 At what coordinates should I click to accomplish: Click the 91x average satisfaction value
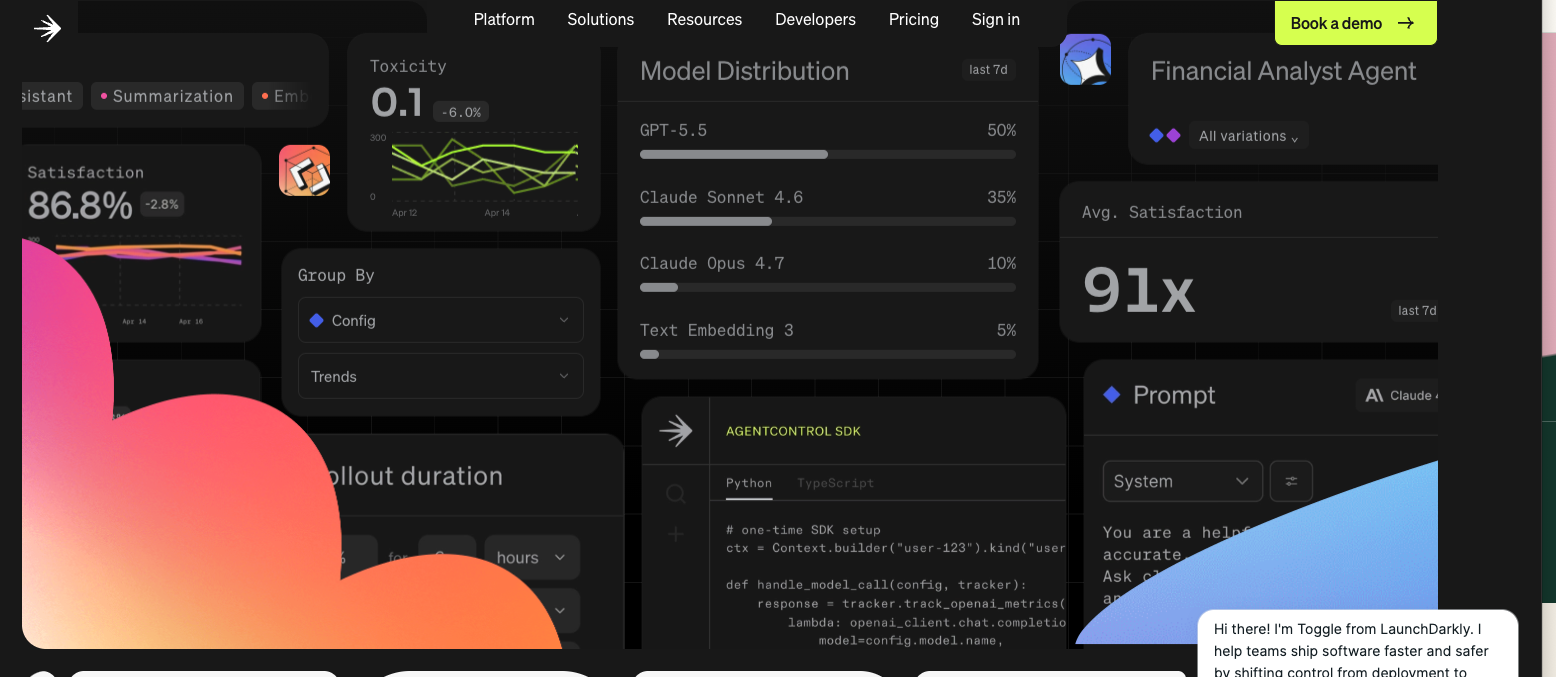point(1139,291)
